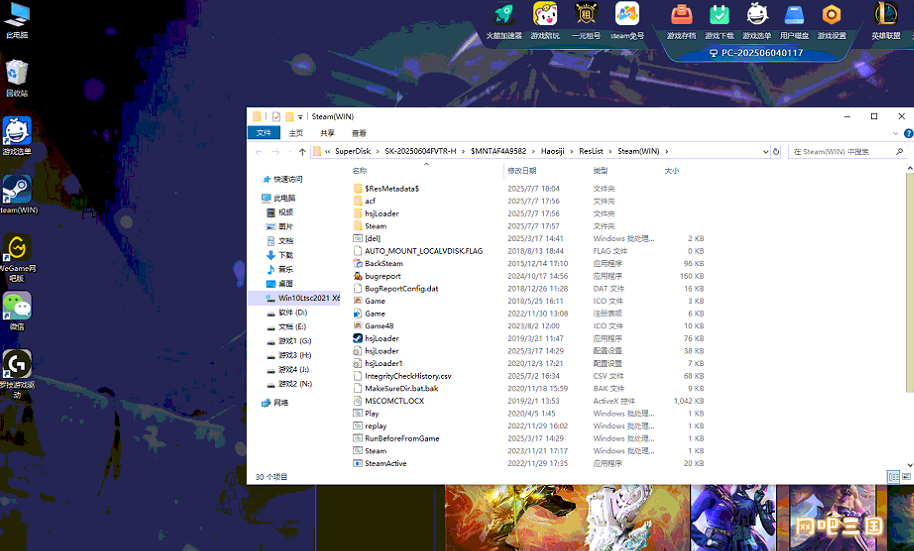
Task: Open the 查看 ribbon tab
Action: (x=359, y=133)
